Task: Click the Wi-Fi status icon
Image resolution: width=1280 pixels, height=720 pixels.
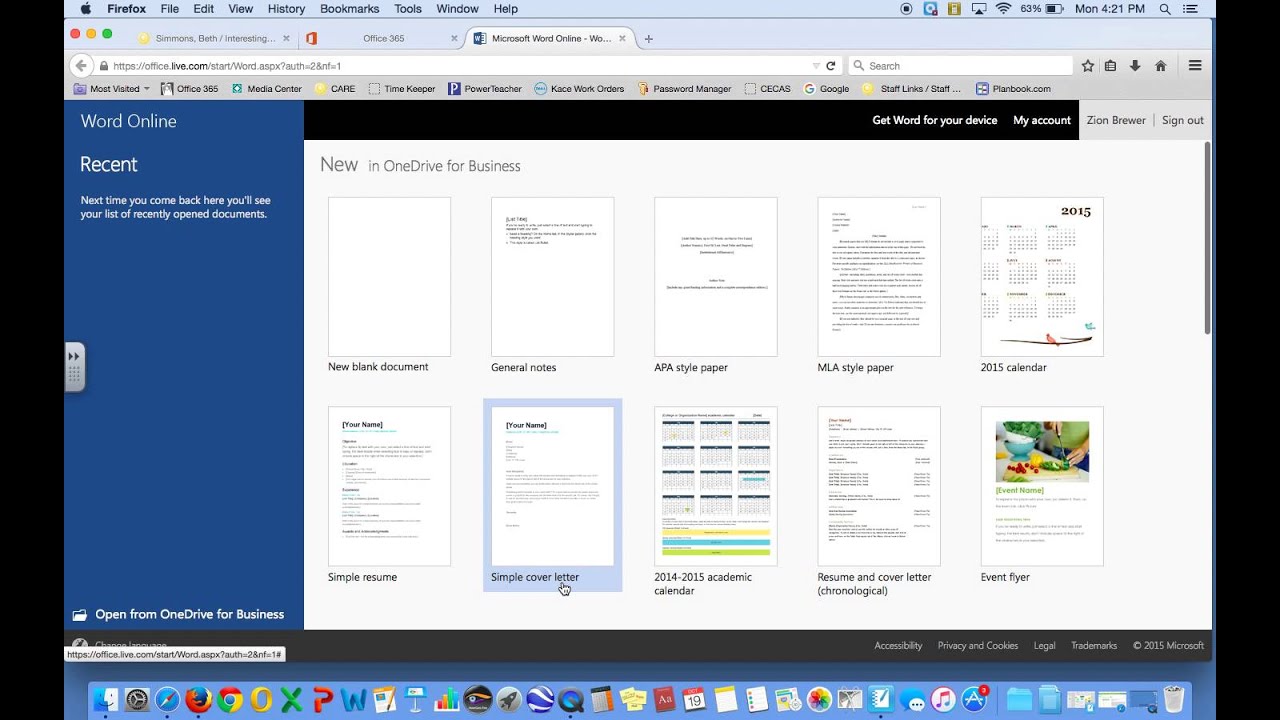Action: [1003, 9]
